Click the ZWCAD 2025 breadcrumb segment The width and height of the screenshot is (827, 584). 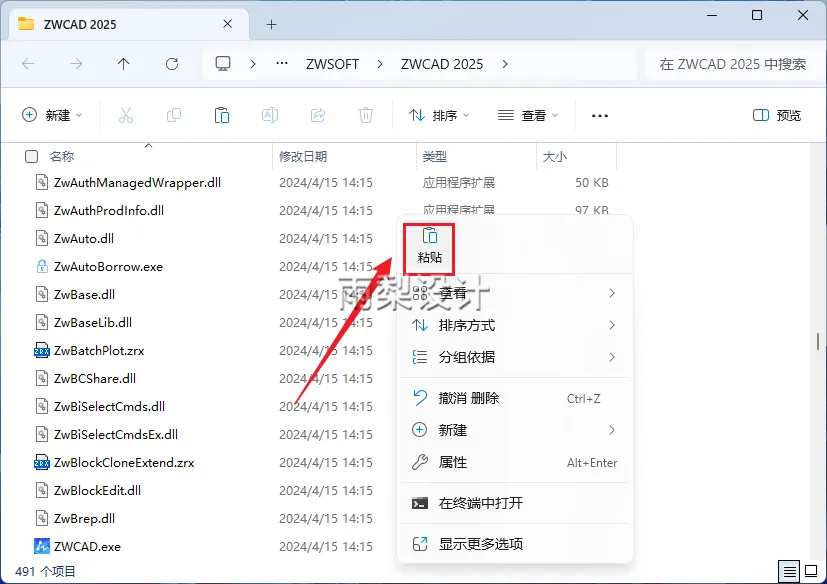coord(442,64)
